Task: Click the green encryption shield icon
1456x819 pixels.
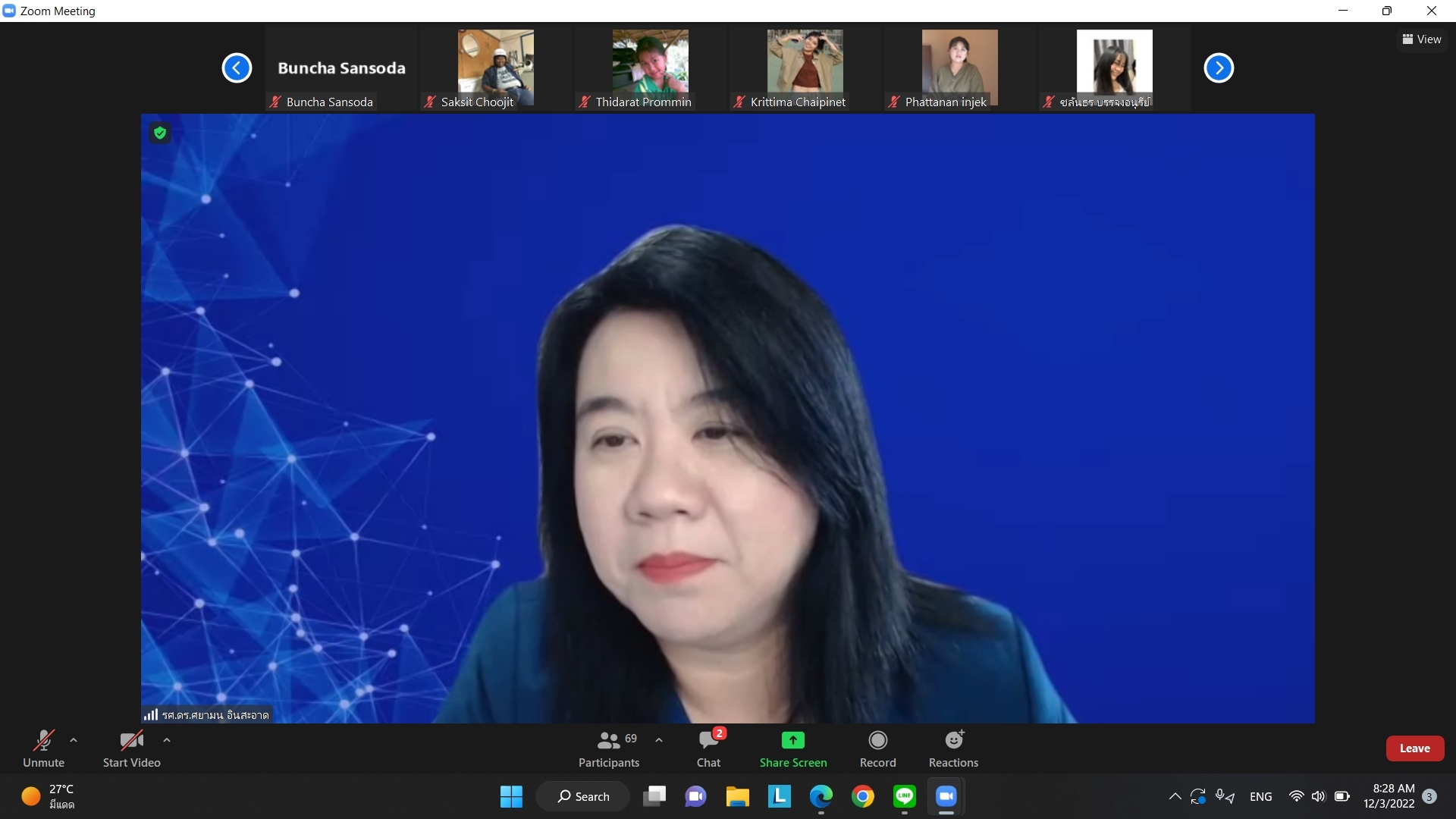Action: tap(159, 133)
